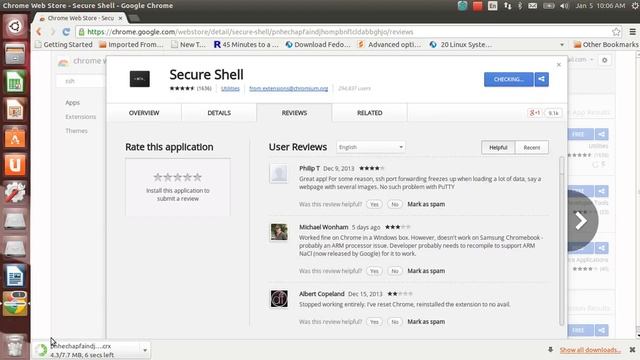Reload the page with refresh icon

(x=66, y=32)
